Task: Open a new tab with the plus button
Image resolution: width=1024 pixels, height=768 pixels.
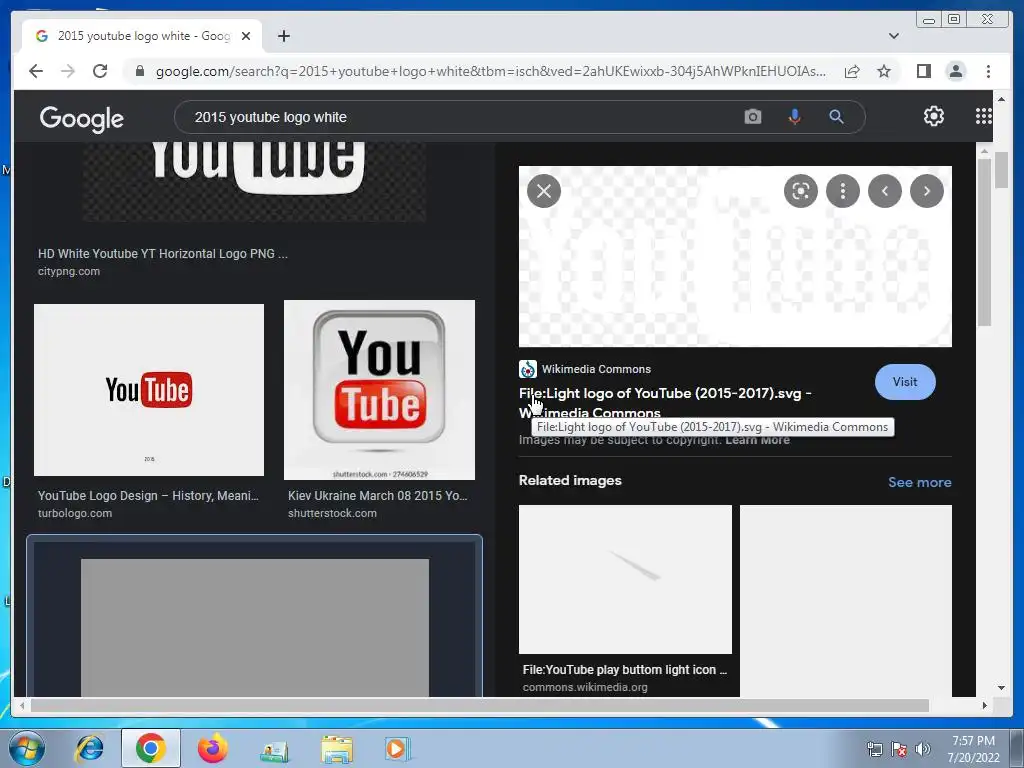Action: pyautogui.click(x=283, y=36)
